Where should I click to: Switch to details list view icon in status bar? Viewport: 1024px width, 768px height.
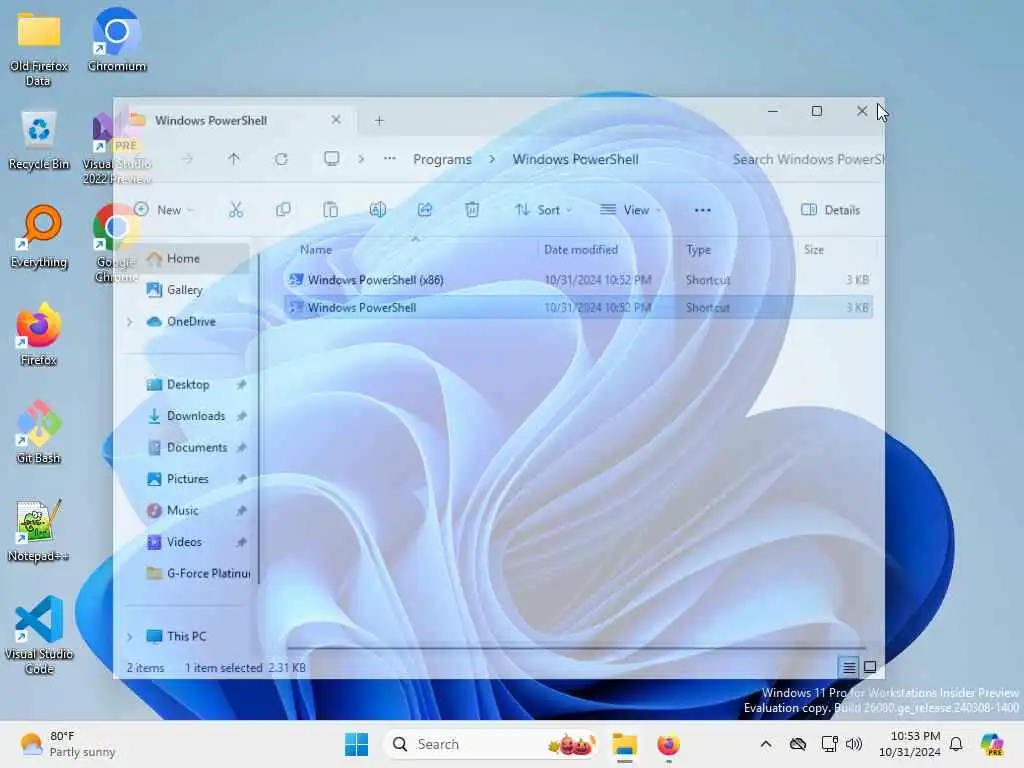[849, 667]
